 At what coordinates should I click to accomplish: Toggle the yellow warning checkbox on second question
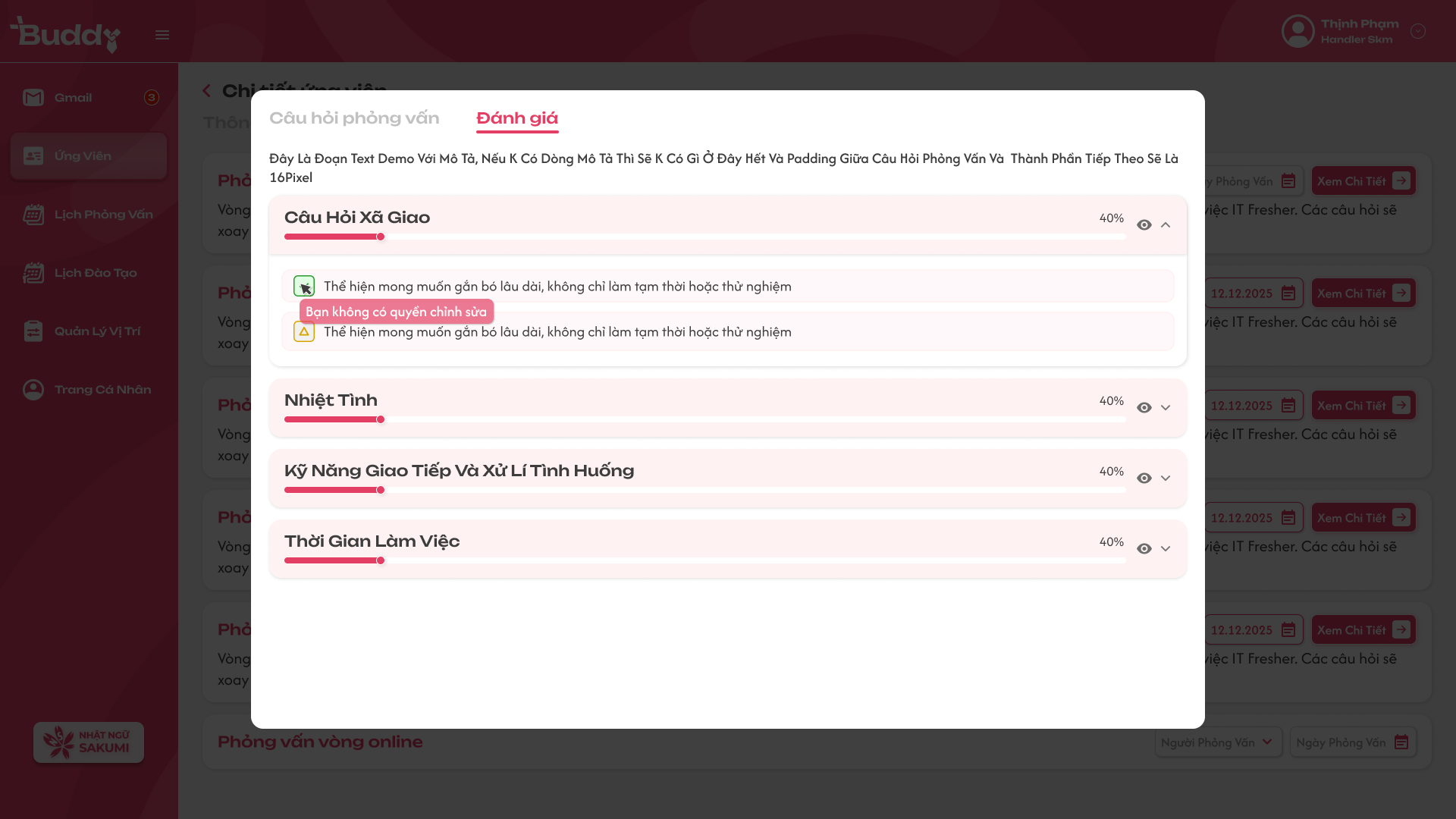click(x=303, y=331)
